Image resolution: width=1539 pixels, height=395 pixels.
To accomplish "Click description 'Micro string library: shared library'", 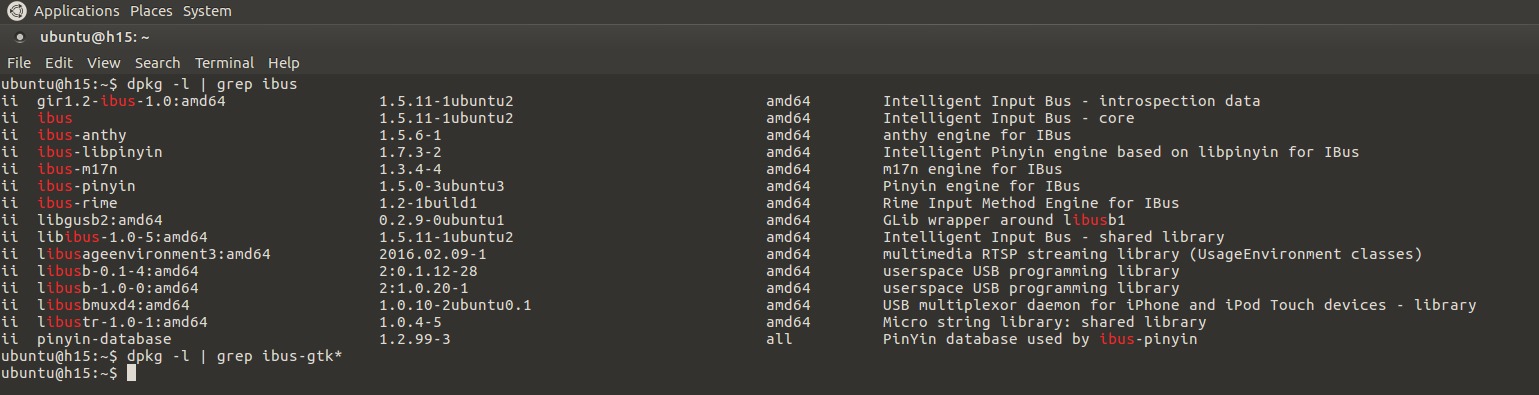I will pos(1045,322).
